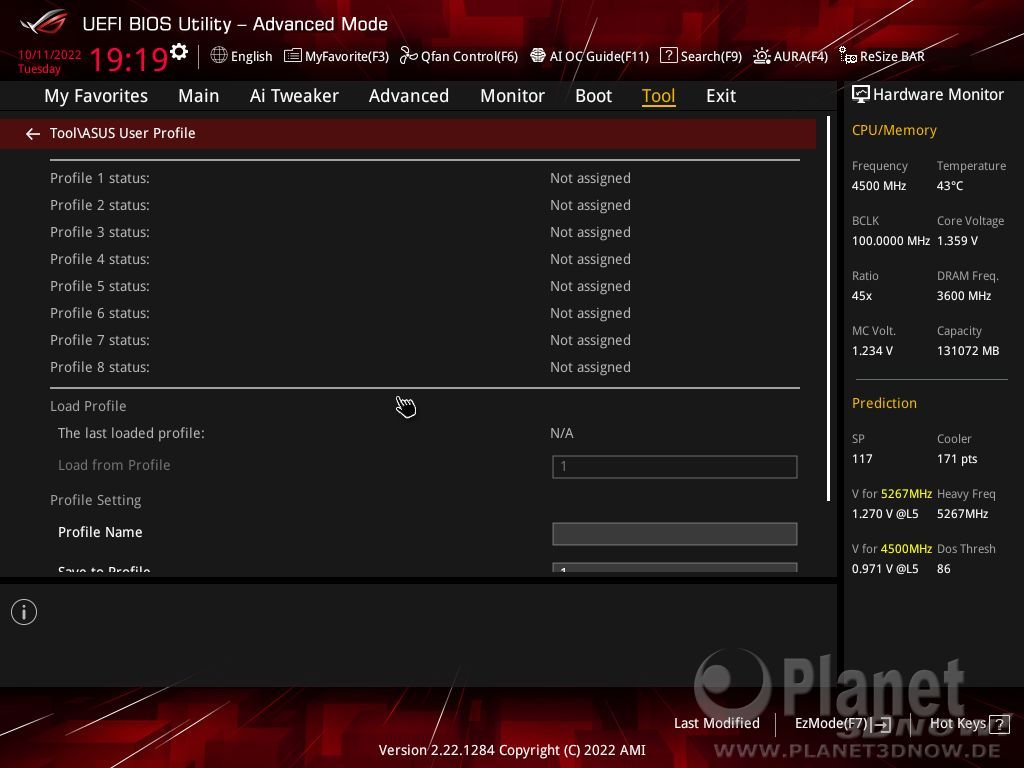The height and width of the screenshot is (768, 1024).
Task: Click Profile 6 status row
Action: coord(424,313)
